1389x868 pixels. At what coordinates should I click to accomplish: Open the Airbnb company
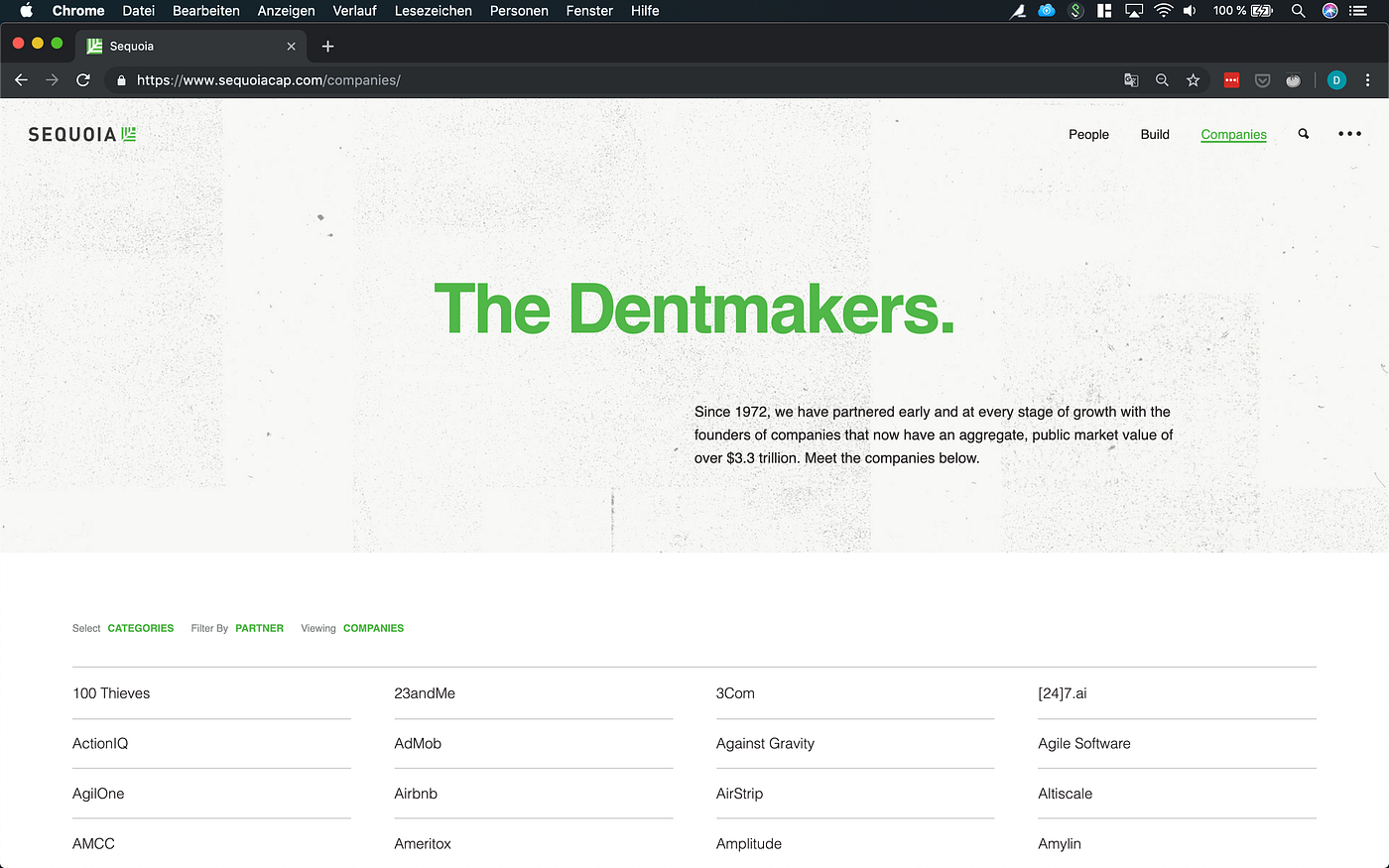pos(416,794)
